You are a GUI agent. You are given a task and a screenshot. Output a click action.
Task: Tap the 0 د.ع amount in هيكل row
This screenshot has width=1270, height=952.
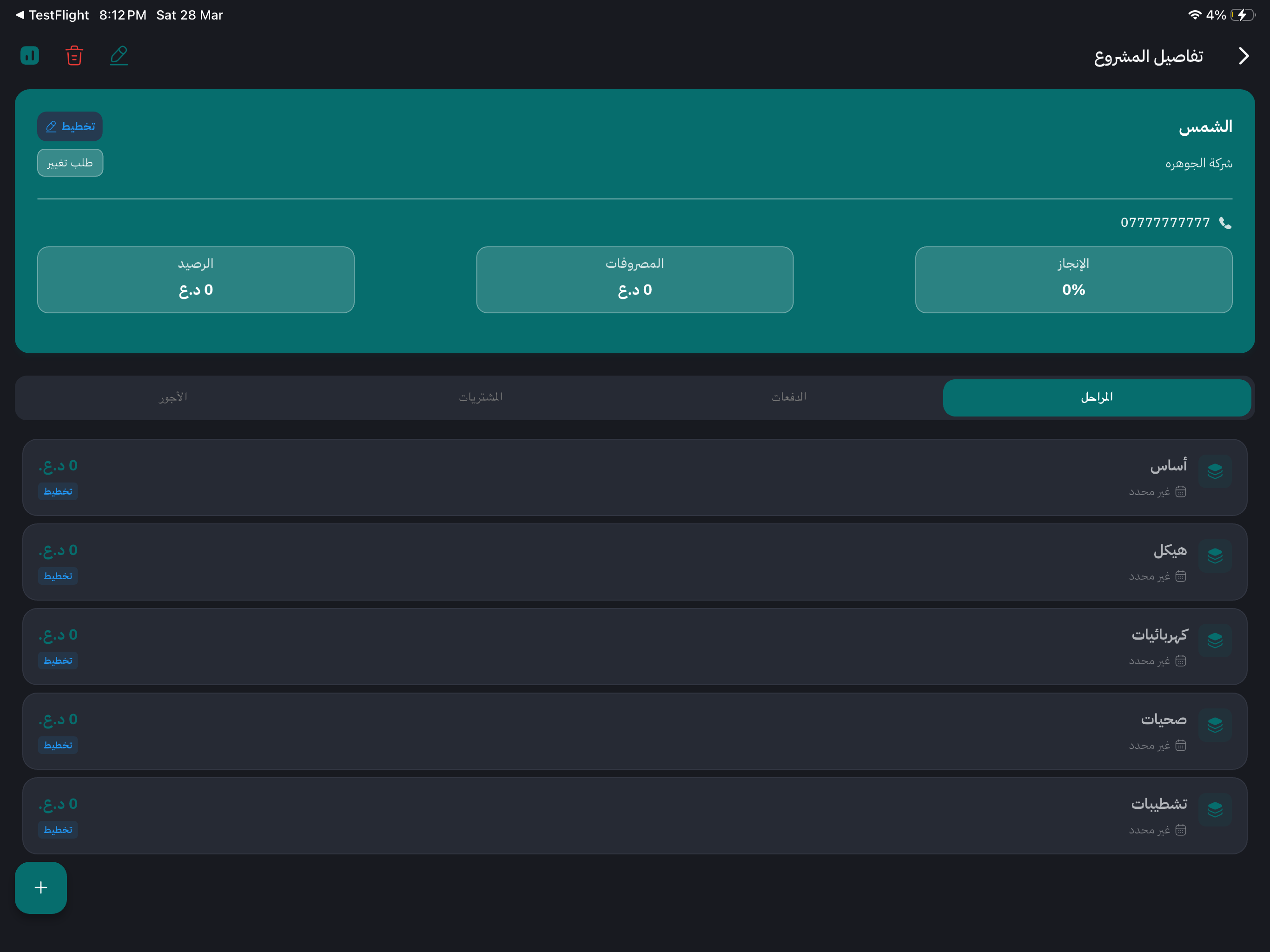(x=58, y=550)
